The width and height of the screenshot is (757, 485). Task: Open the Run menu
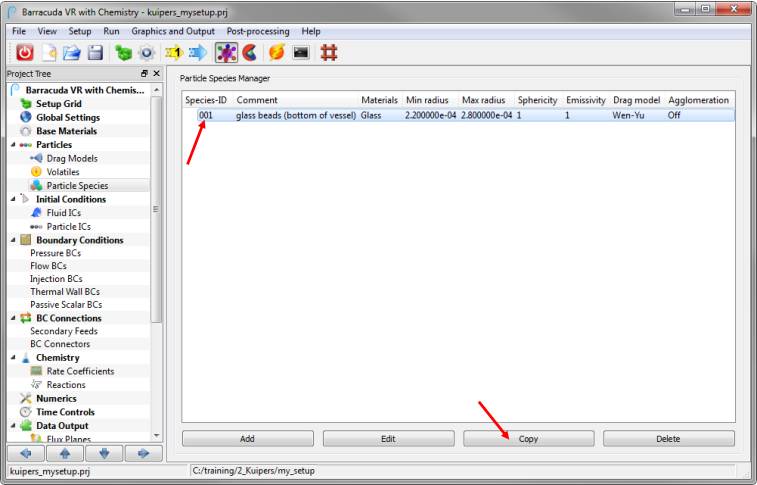[x=111, y=31]
